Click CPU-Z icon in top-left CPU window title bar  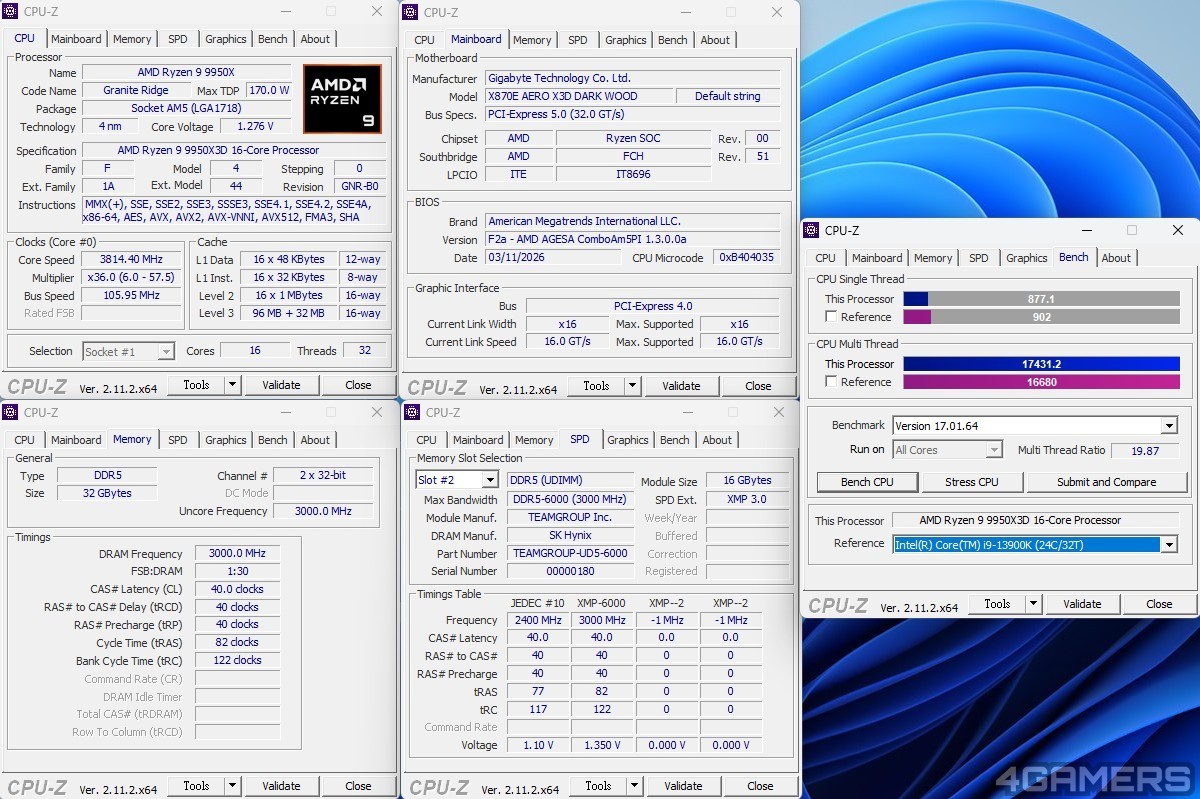click(11, 11)
